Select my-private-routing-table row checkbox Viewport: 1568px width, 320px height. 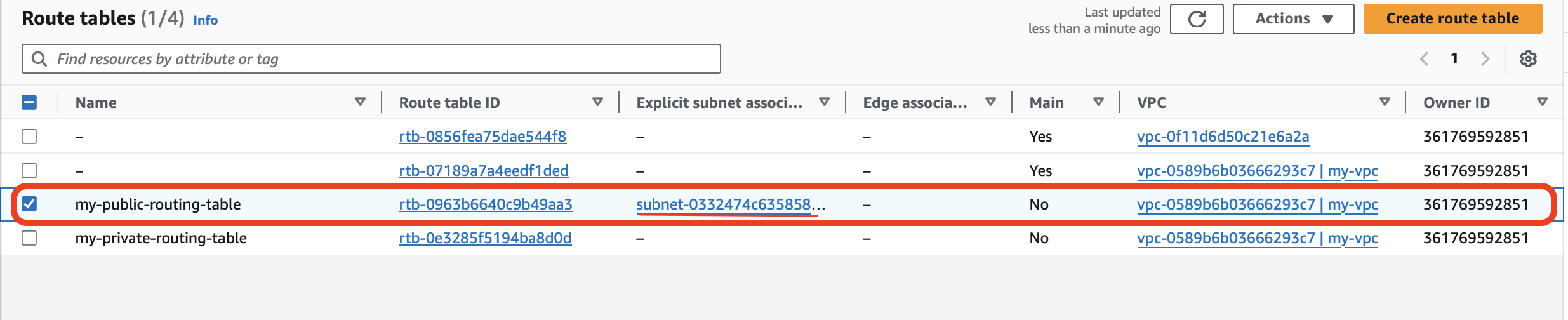point(29,238)
